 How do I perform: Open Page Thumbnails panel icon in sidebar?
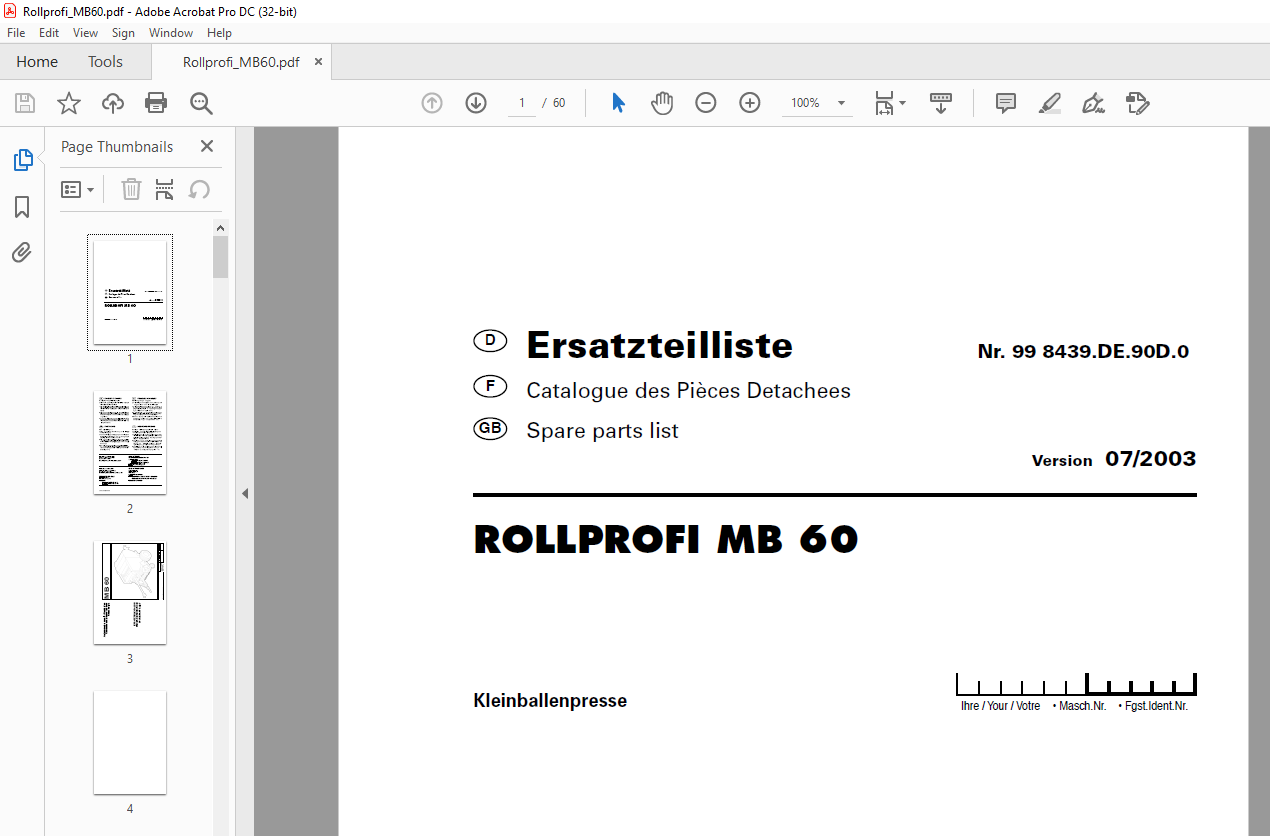point(22,160)
